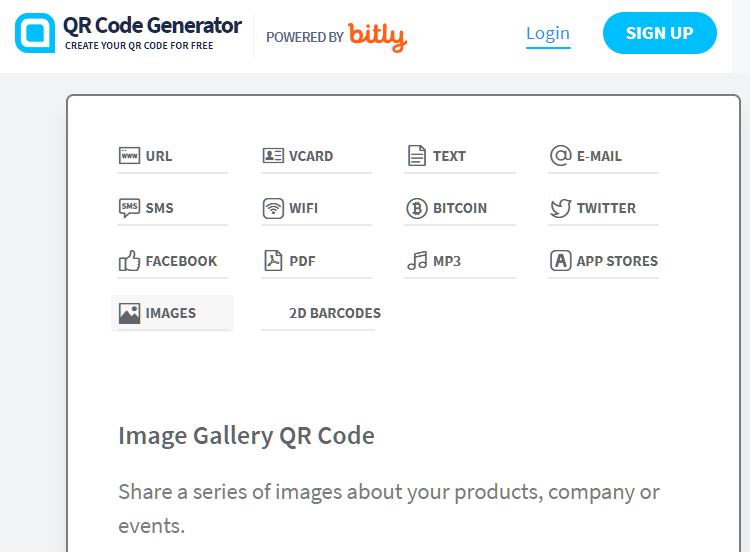The width and height of the screenshot is (750, 552).
Task: Select the TEXT document icon
Action: tap(417, 155)
